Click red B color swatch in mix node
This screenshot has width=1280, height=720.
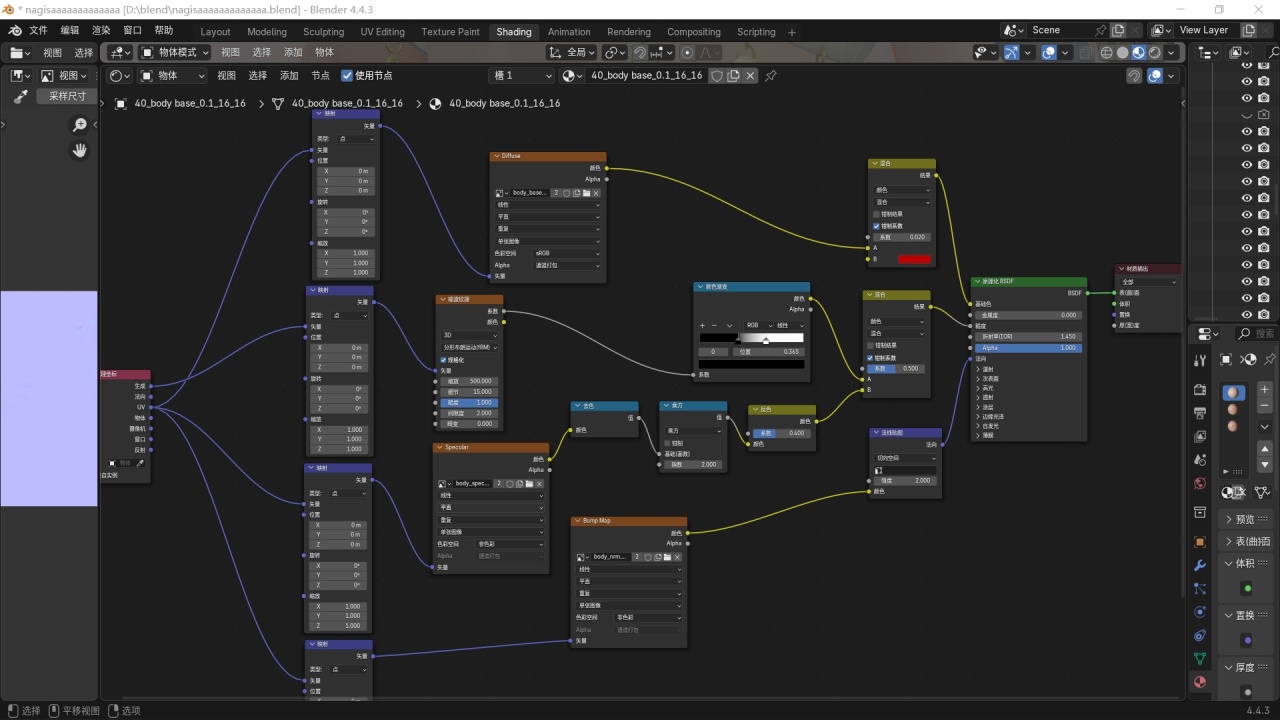tap(914, 260)
